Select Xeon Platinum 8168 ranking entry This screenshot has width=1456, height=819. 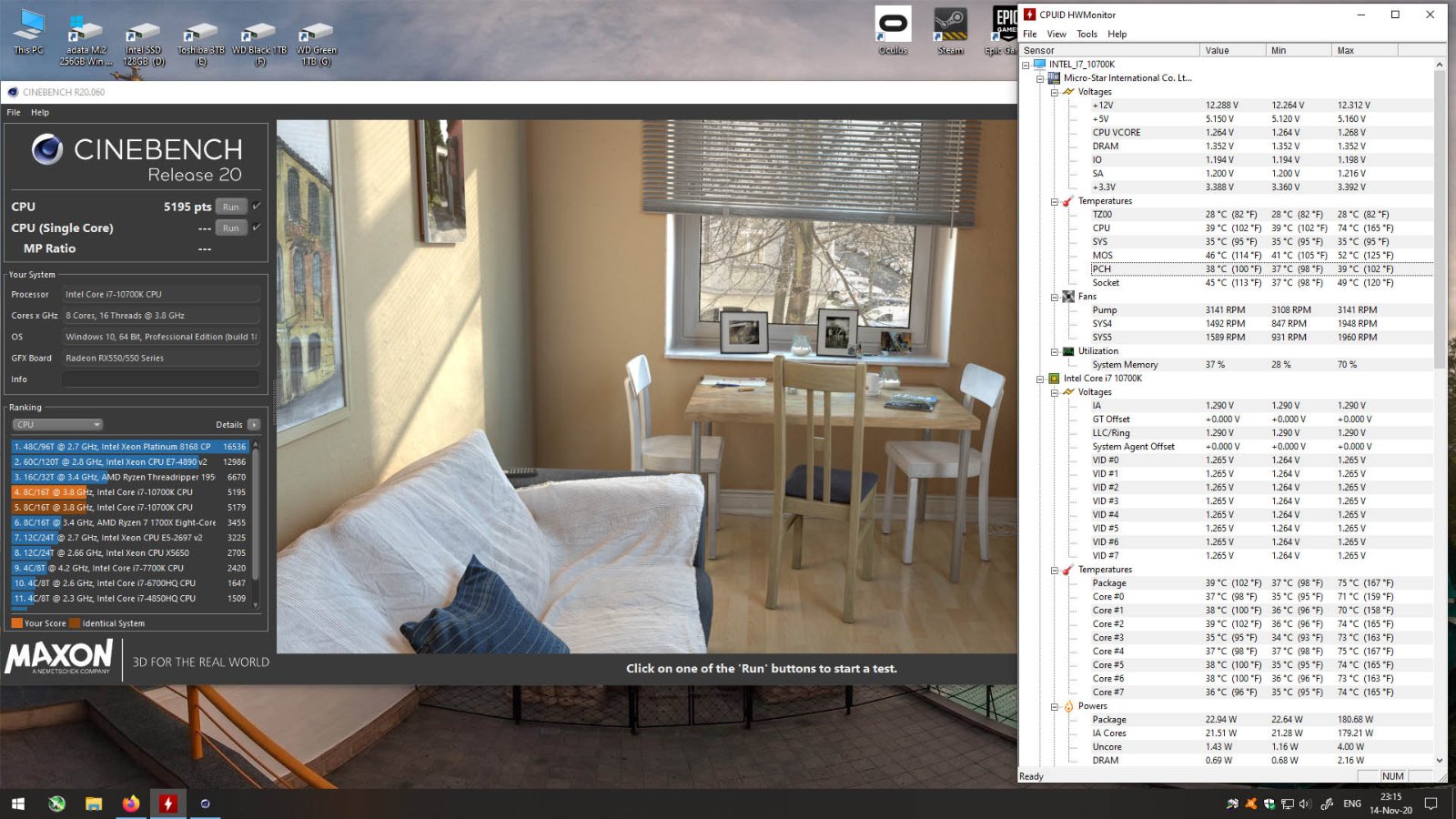[x=129, y=447]
